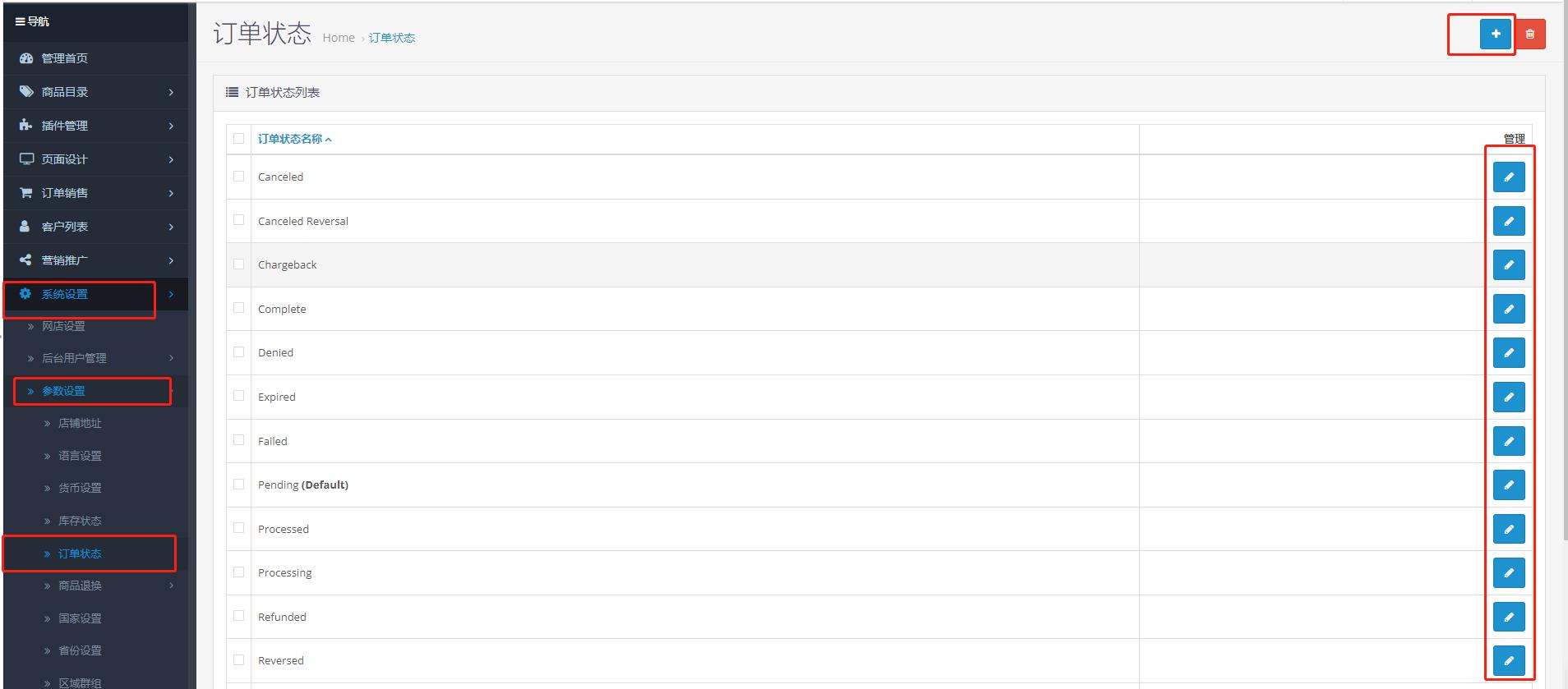Click the 导航 hamburger menu icon
Viewport: 1568px width, 689px height.
21,21
